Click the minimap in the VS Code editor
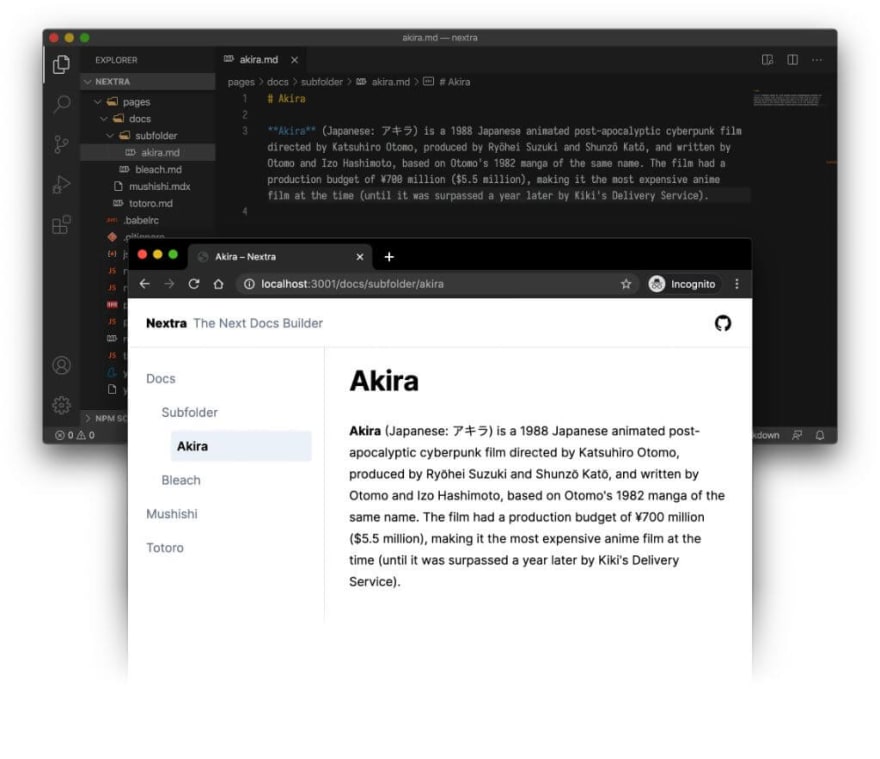 (x=787, y=99)
